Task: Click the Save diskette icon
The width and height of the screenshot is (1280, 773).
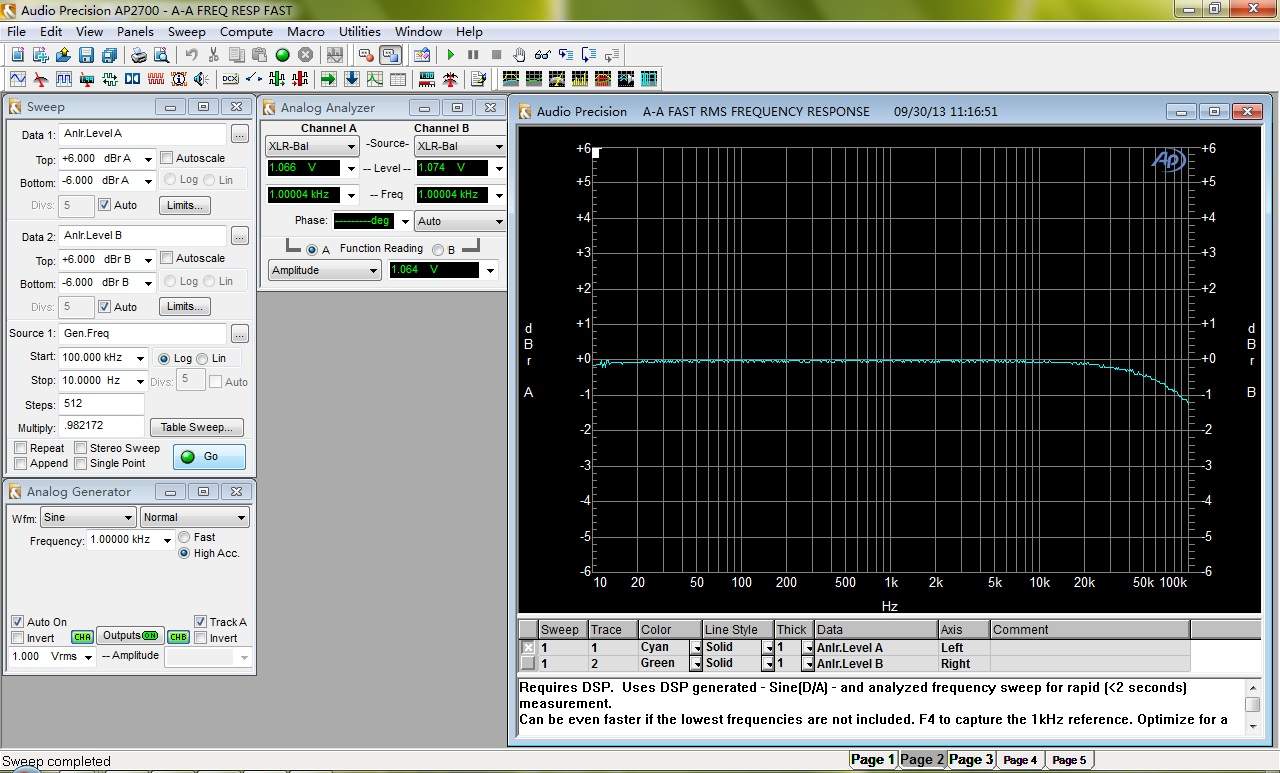Action: point(86,55)
